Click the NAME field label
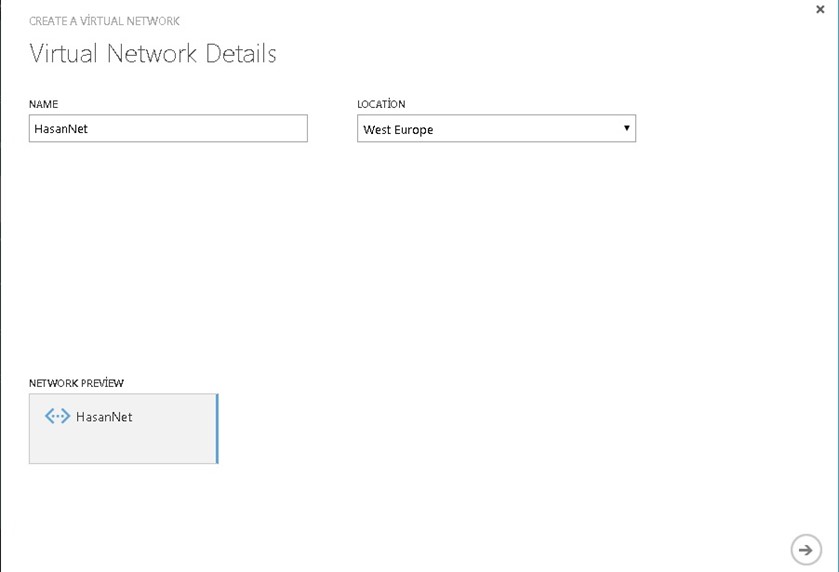This screenshot has height=572, width=839. tap(43, 104)
